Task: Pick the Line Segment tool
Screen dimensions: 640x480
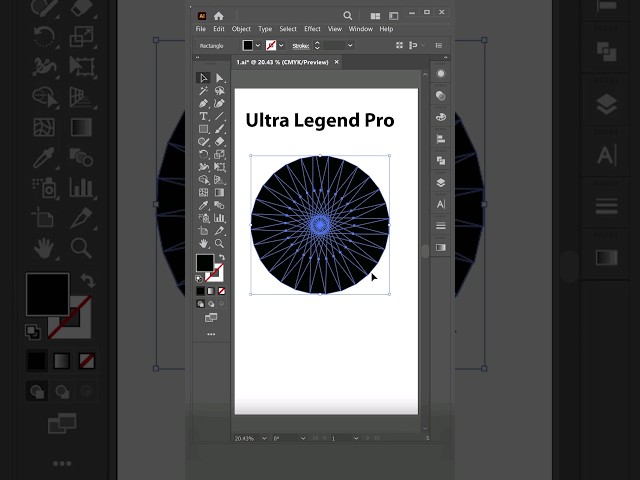Action: 219,116
